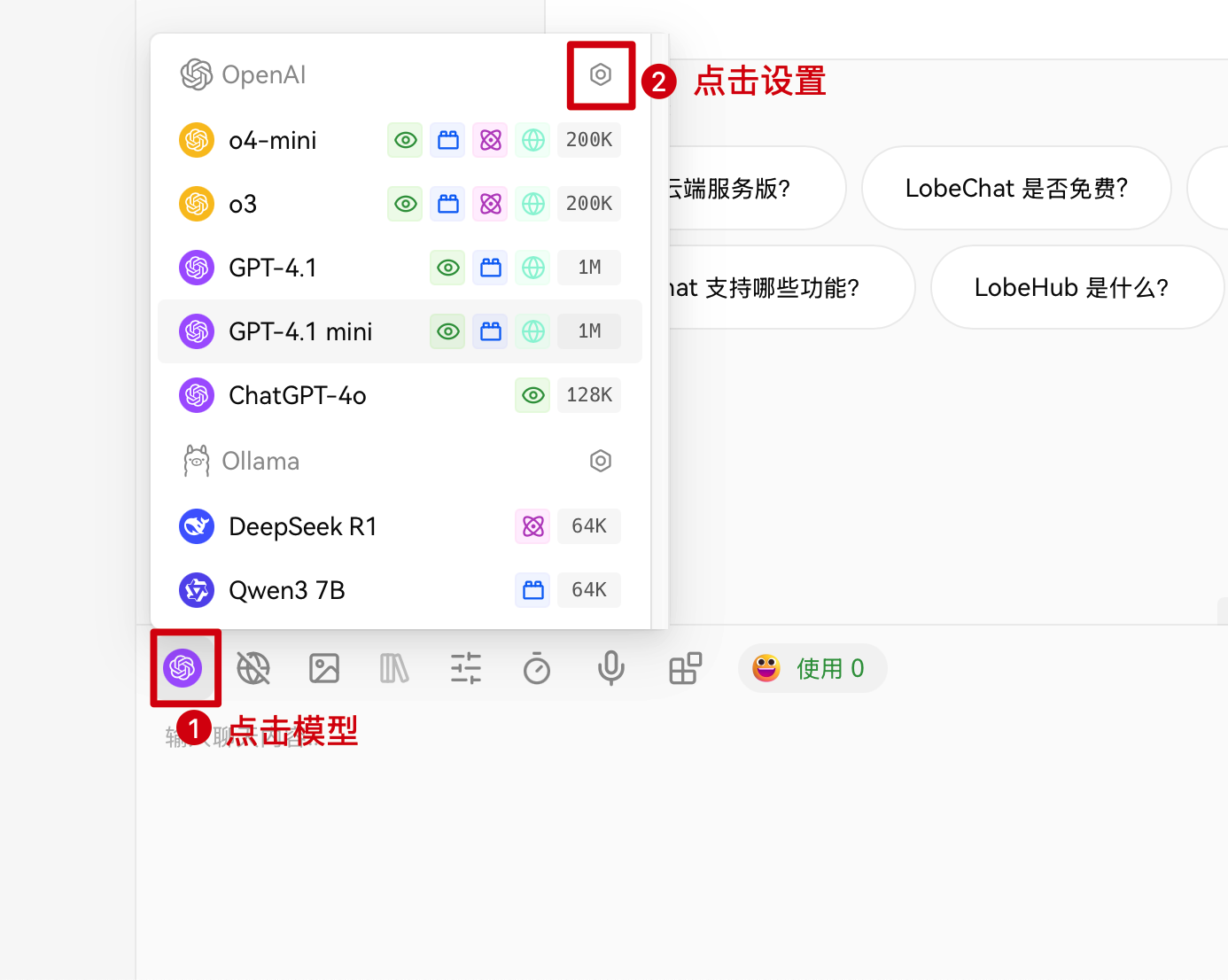Select GPT-4.1 mini from the model list
Viewport: 1228px width, 980px height.
(x=300, y=331)
